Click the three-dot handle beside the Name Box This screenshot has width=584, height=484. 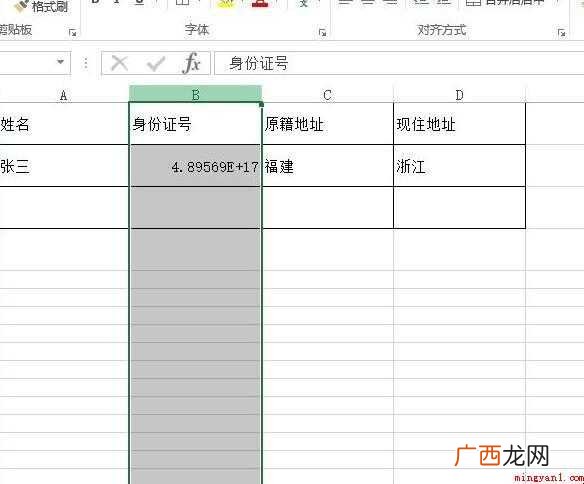coord(86,63)
